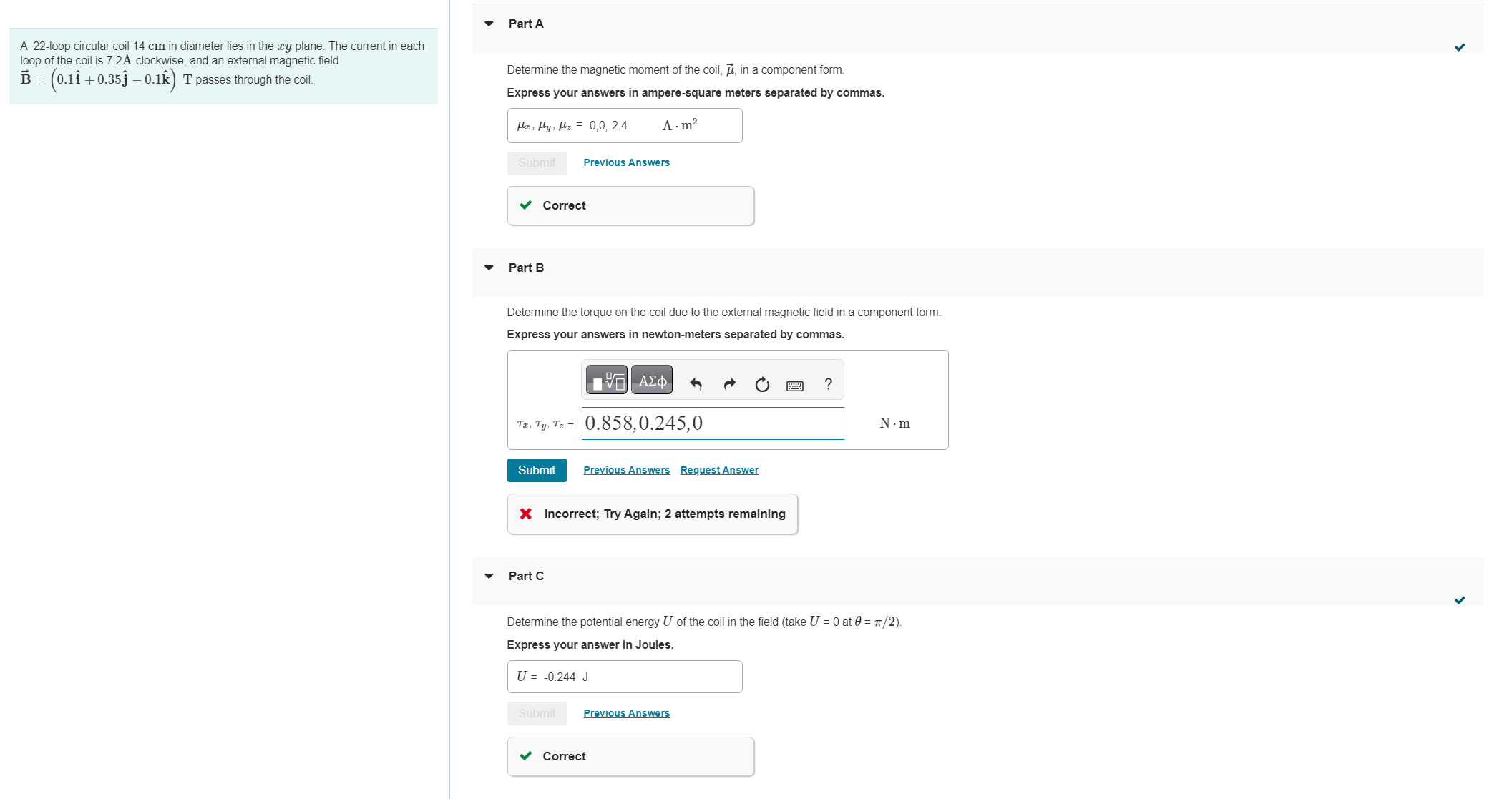
Task: Click Part A completed checkmark icon
Action: coord(1460,47)
